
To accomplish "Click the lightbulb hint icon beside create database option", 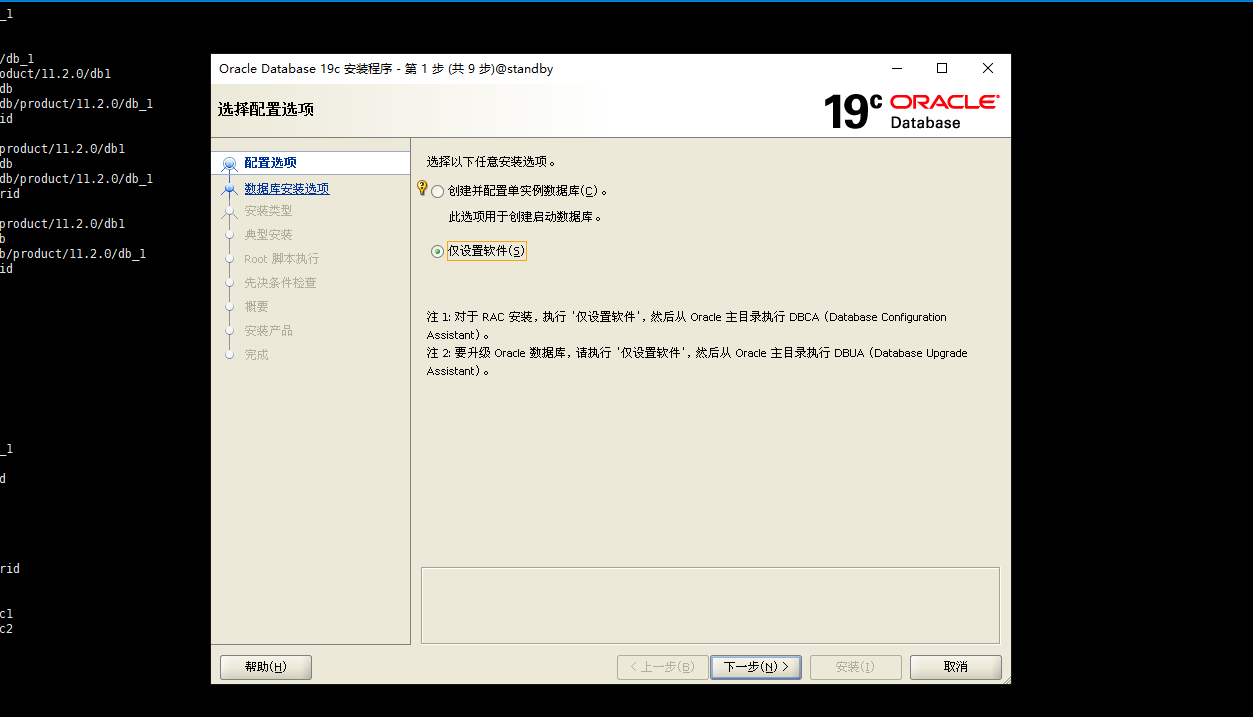I will tap(422, 188).
